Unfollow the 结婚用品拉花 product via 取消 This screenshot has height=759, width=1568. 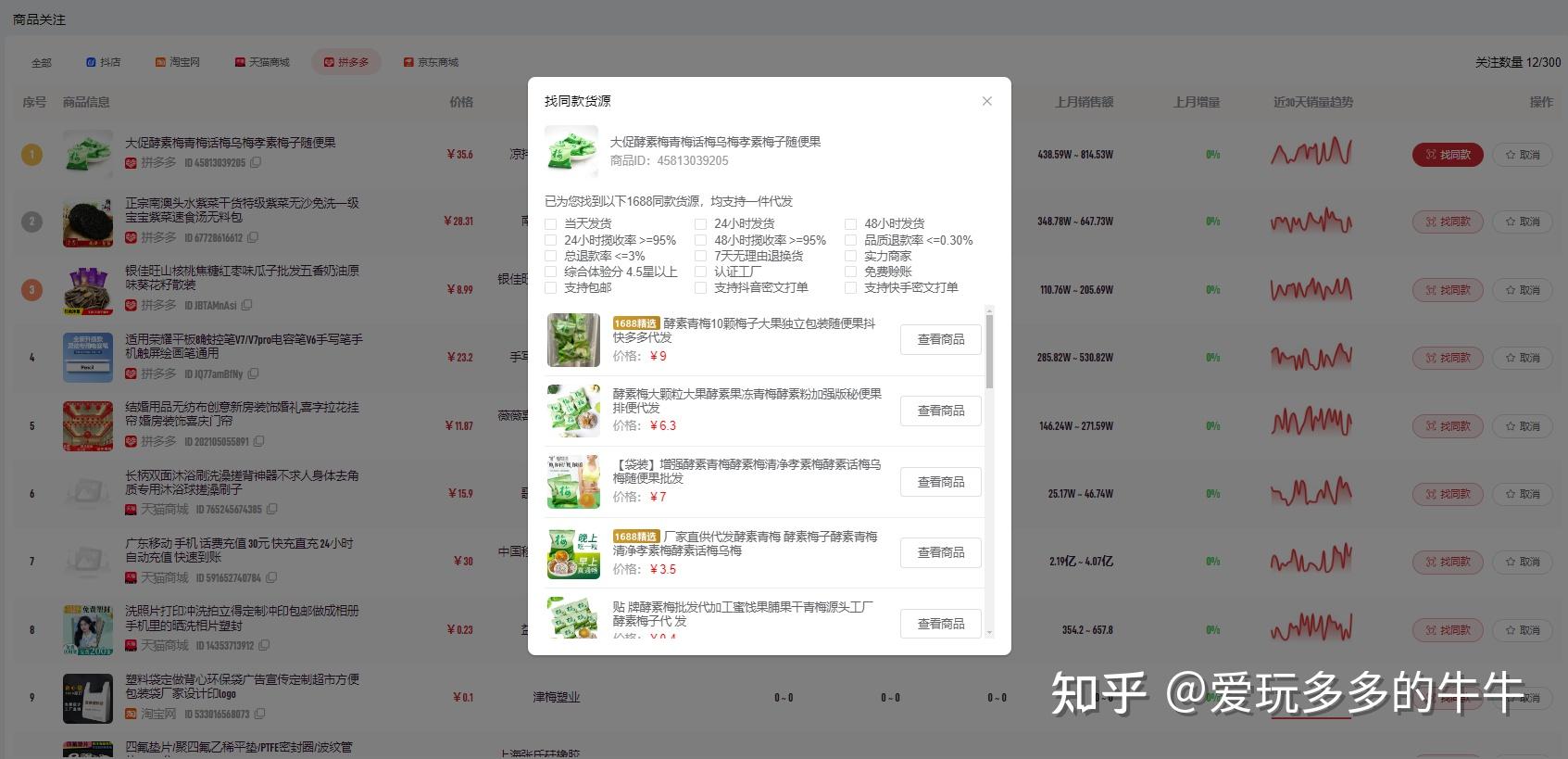1522,426
